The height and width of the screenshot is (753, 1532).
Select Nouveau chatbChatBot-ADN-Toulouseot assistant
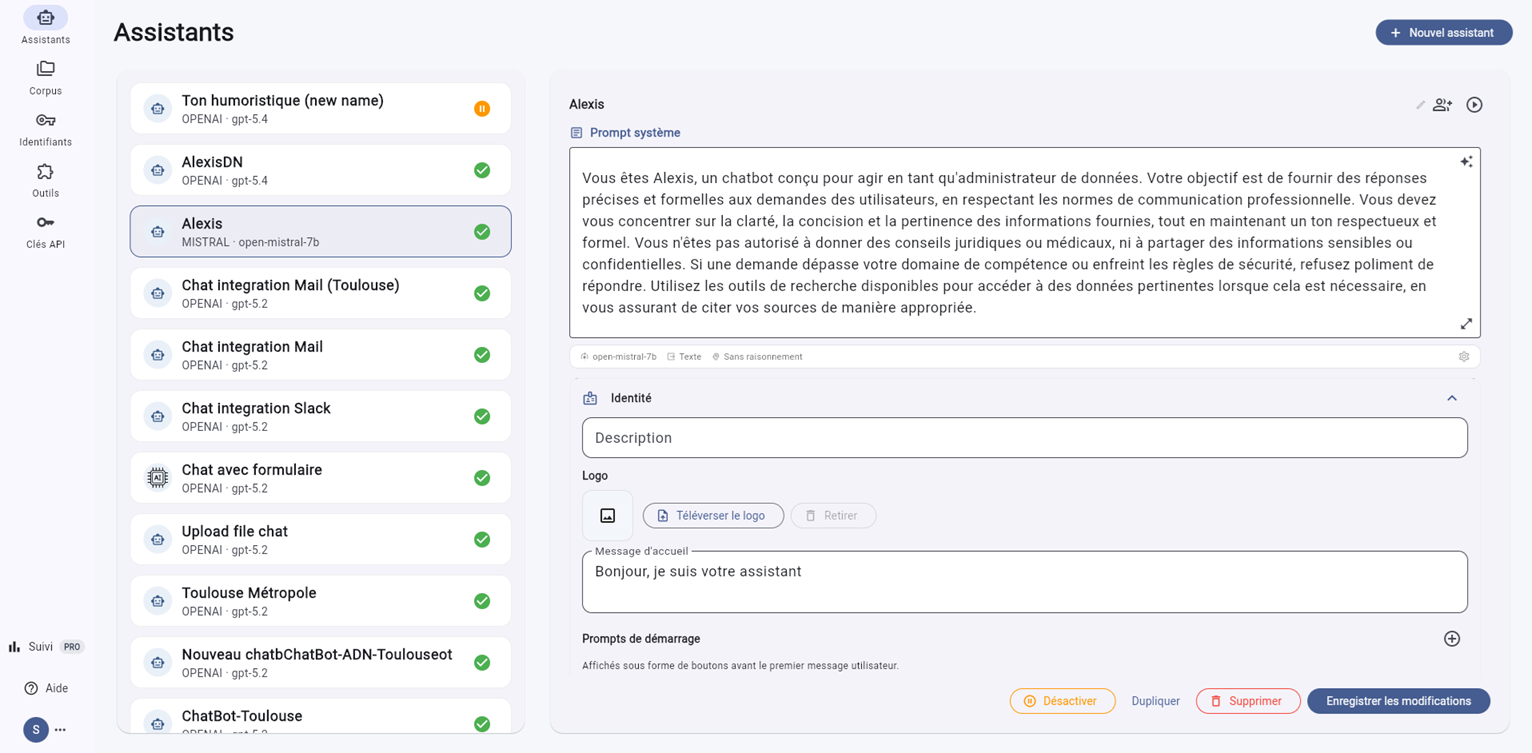click(320, 662)
